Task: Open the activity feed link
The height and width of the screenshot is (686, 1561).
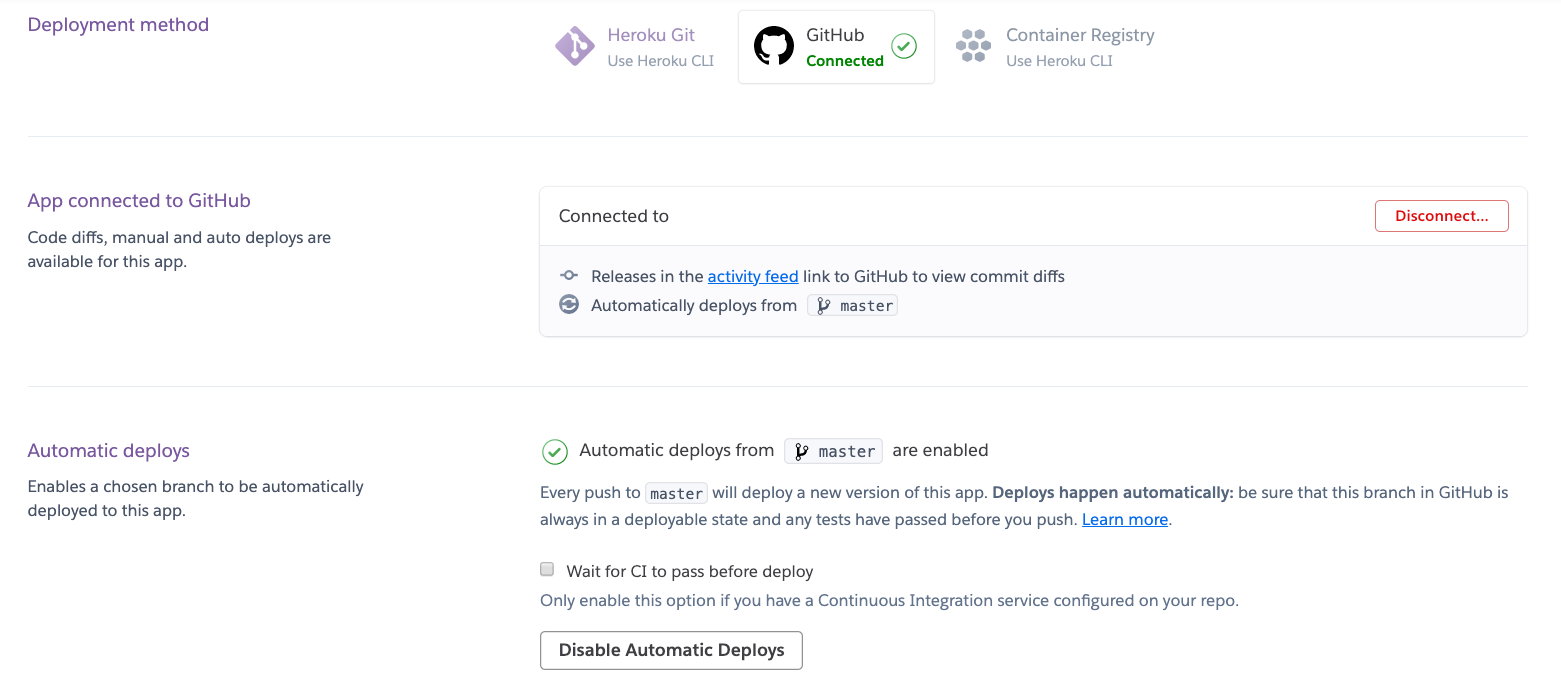Action: pyautogui.click(x=753, y=276)
